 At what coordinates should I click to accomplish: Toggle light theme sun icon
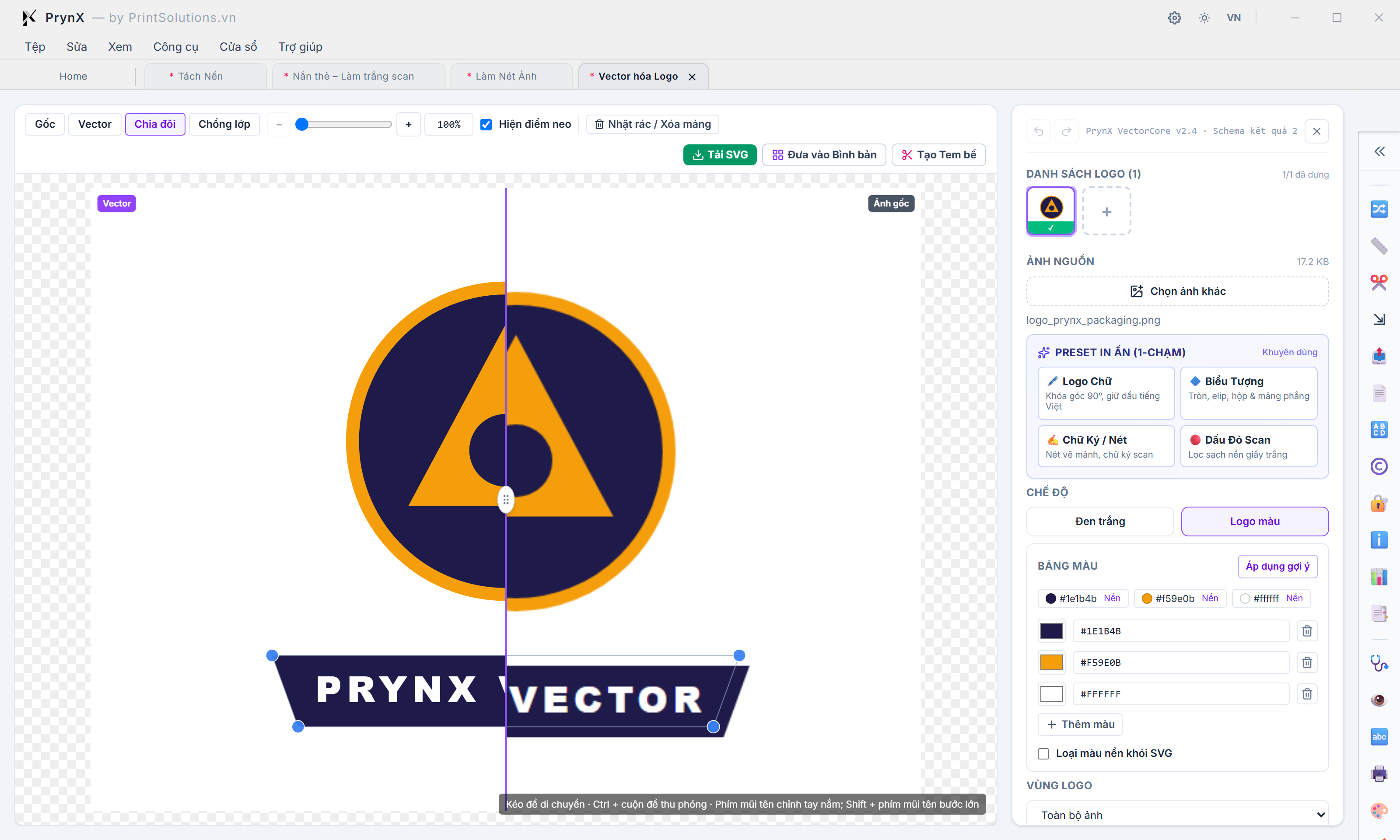tap(1204, 17)
